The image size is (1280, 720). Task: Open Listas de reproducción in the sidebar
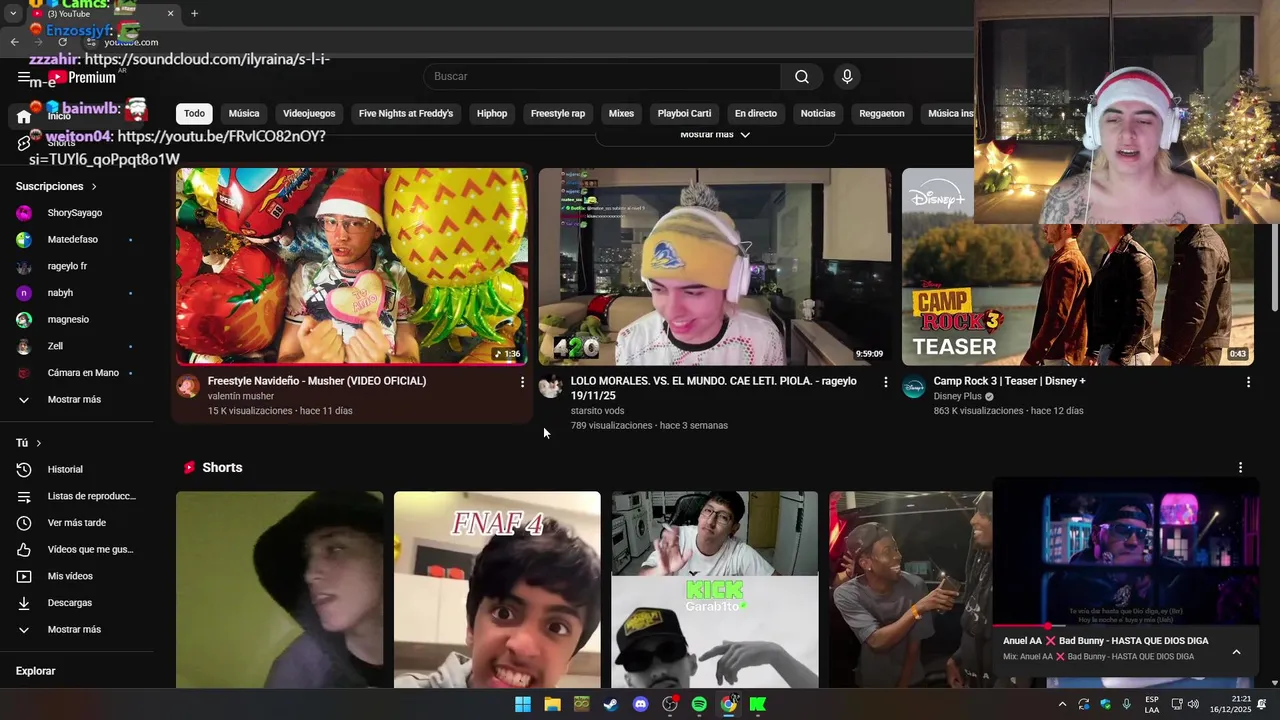pyautogui.click(x=77, y=497)
